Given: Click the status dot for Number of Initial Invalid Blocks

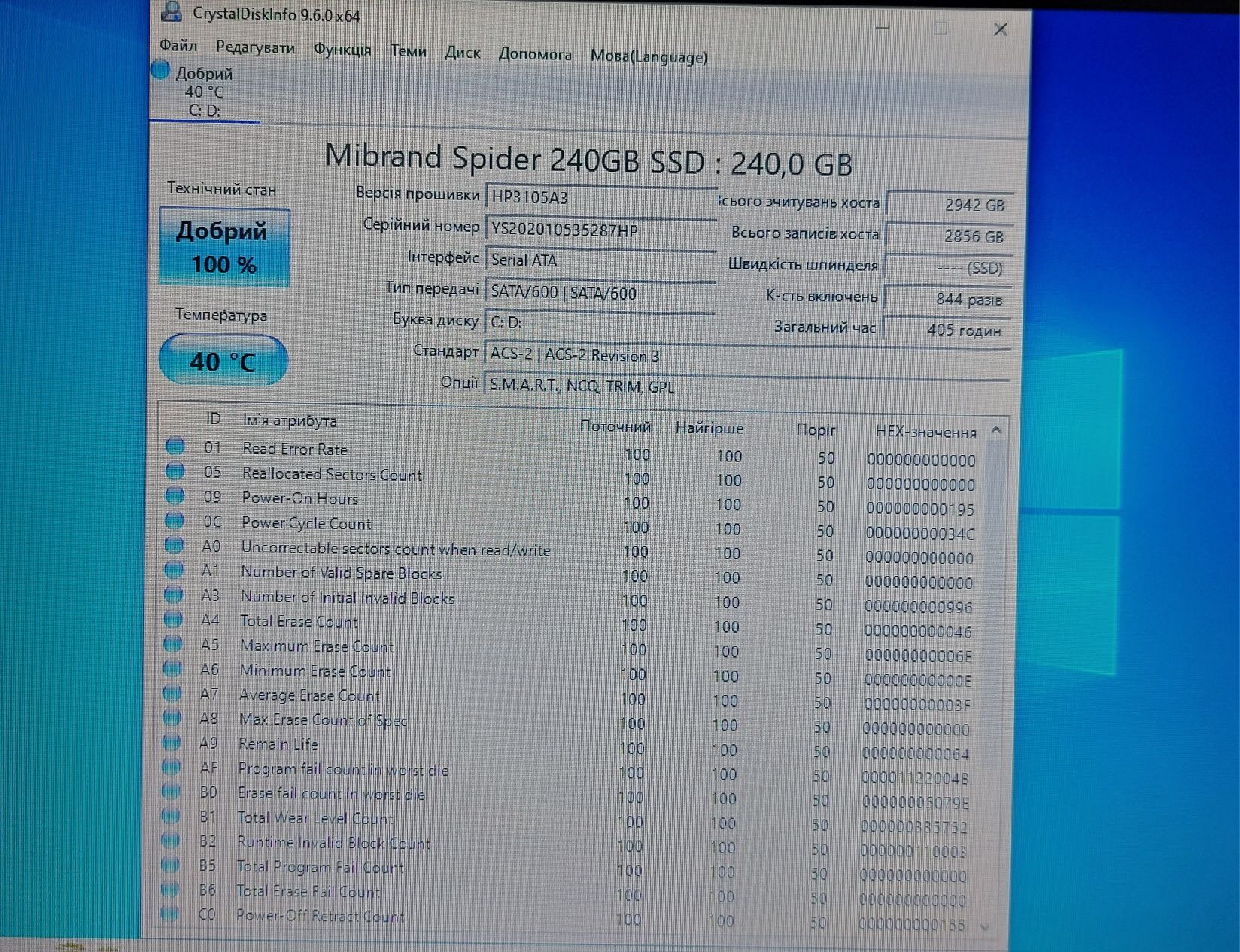Looking at the screenshot, I should coord(173,595).
